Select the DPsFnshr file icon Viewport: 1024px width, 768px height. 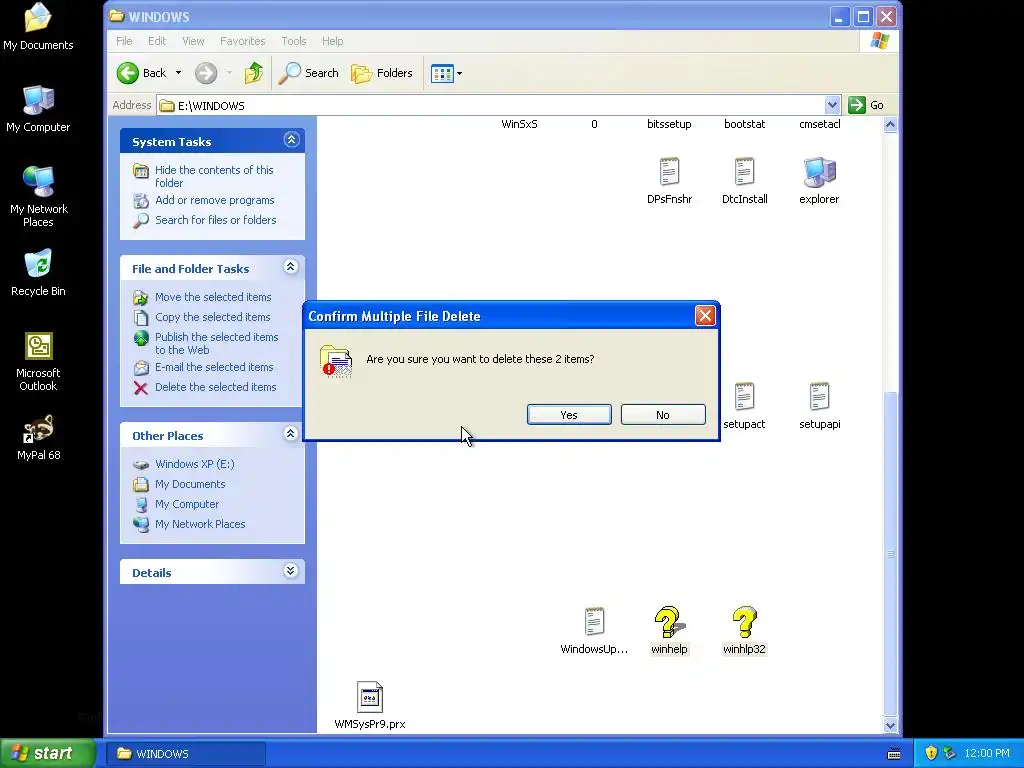point(669,172)
